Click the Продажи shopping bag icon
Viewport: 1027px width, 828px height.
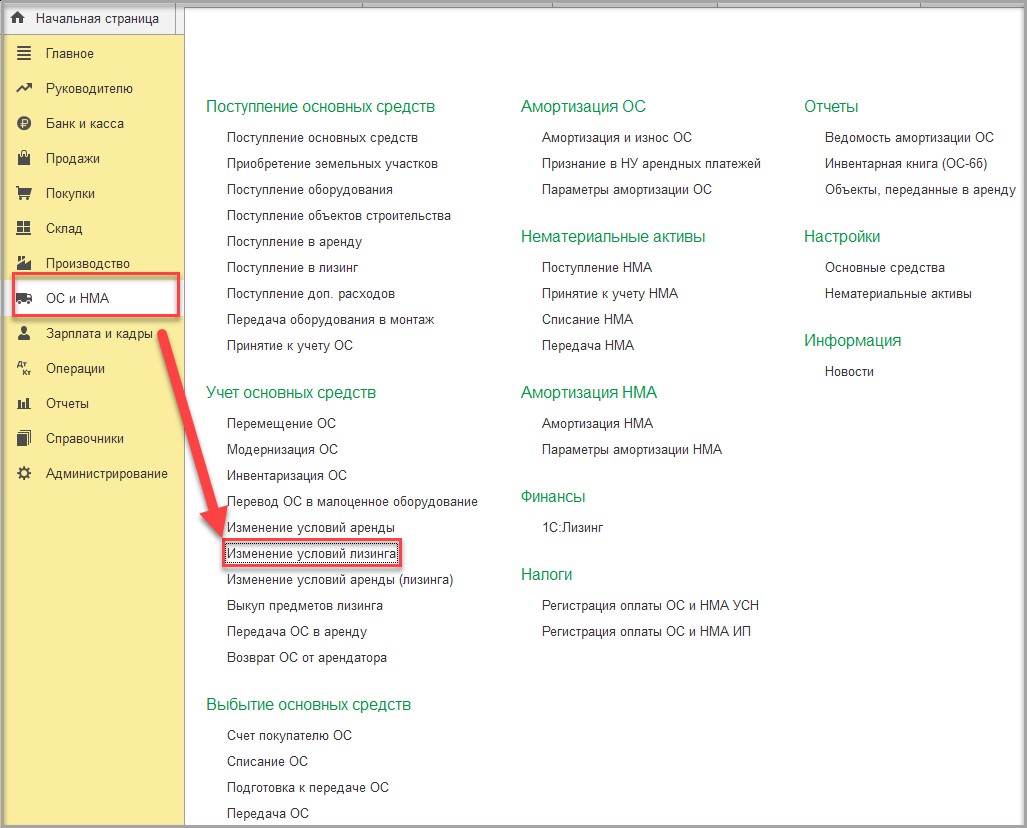[x=24, y=158]
